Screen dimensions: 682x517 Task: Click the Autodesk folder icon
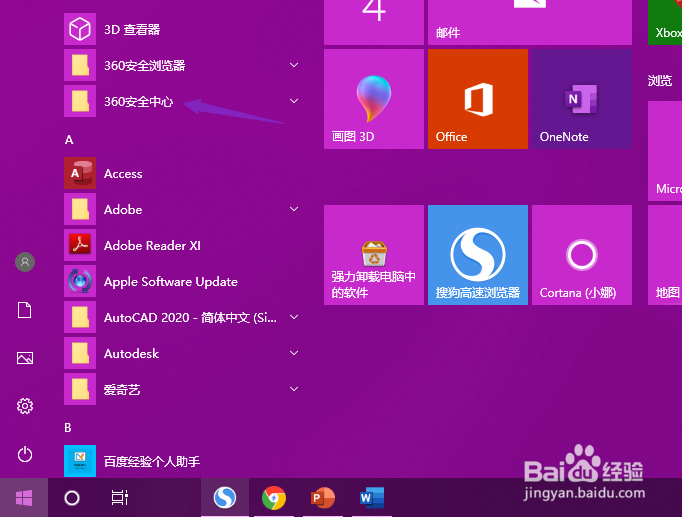(80, 353)
